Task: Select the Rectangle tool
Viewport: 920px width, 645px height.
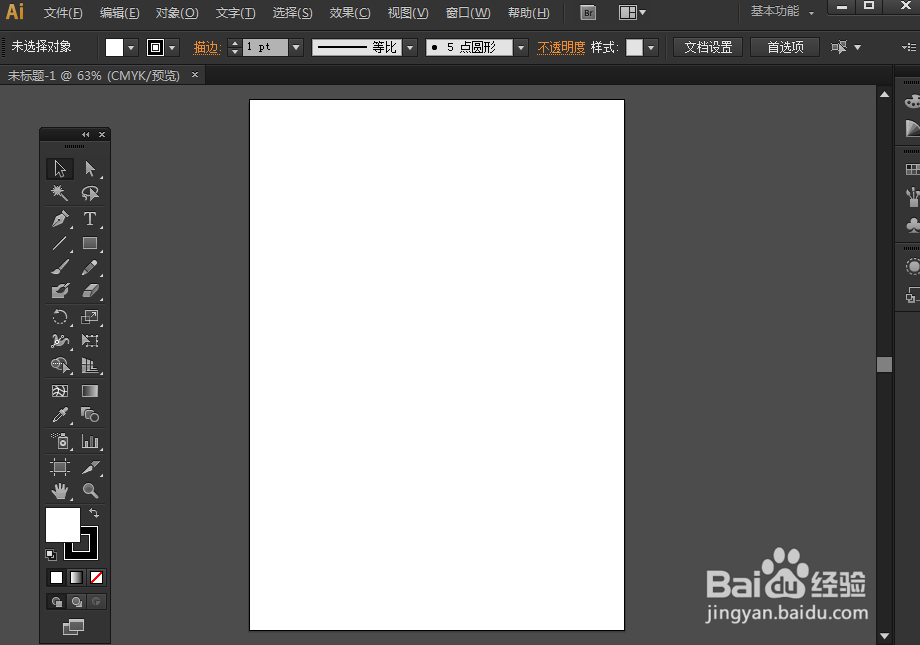Action: click(x=90, y=243)
